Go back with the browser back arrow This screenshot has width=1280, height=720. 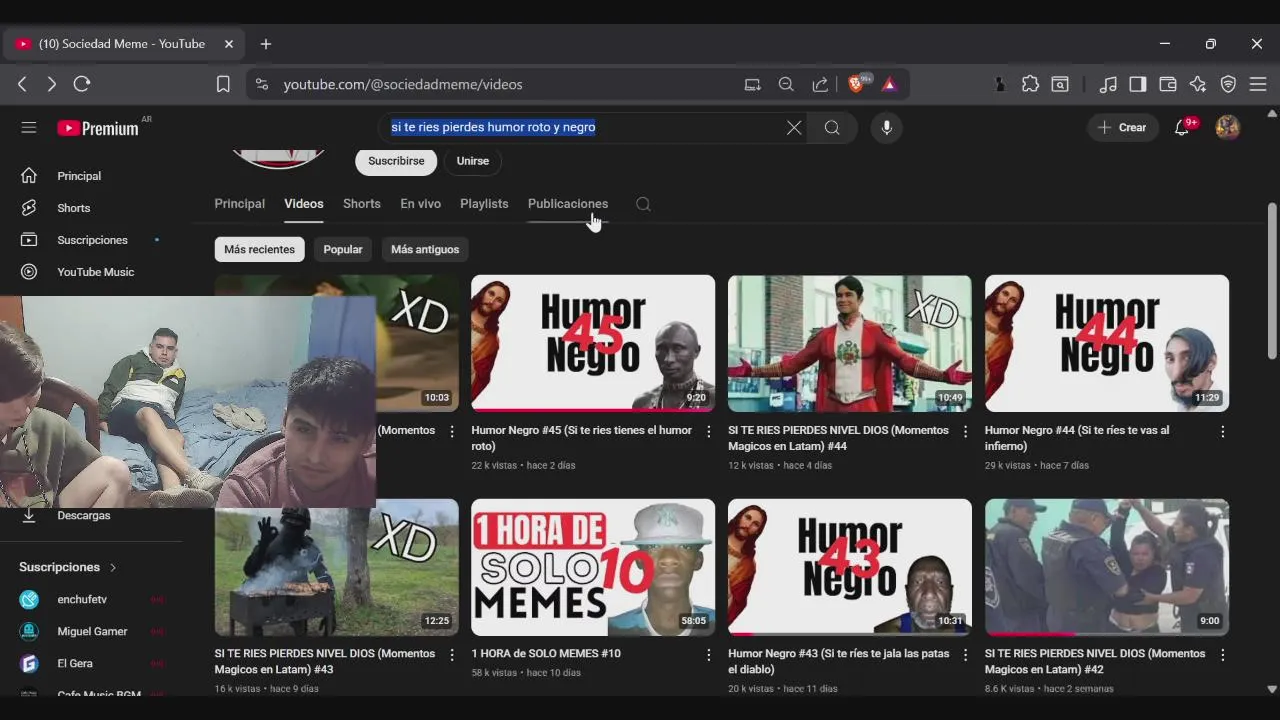[x=22, y=84]
